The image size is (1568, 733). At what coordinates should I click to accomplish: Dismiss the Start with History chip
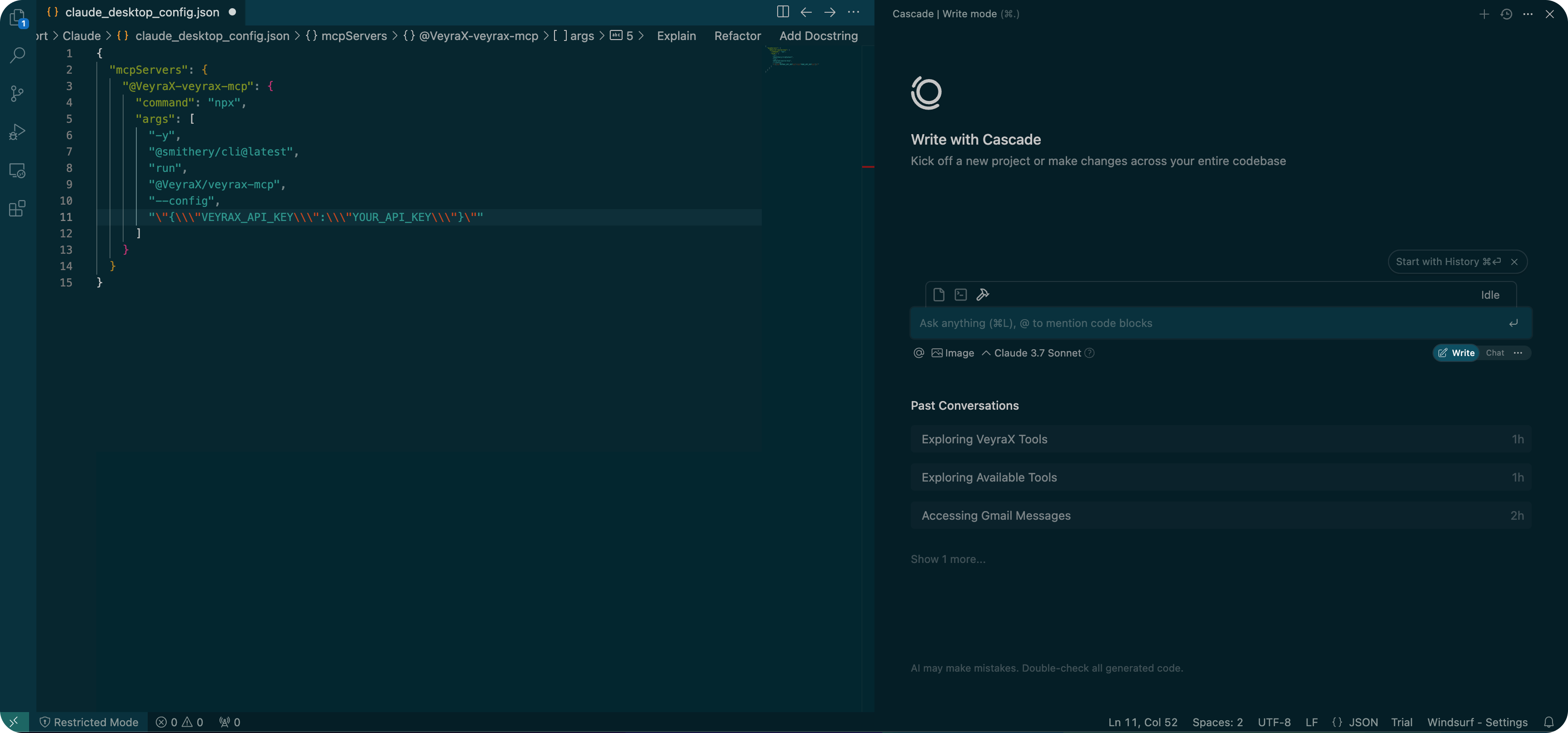(1514, 262)
